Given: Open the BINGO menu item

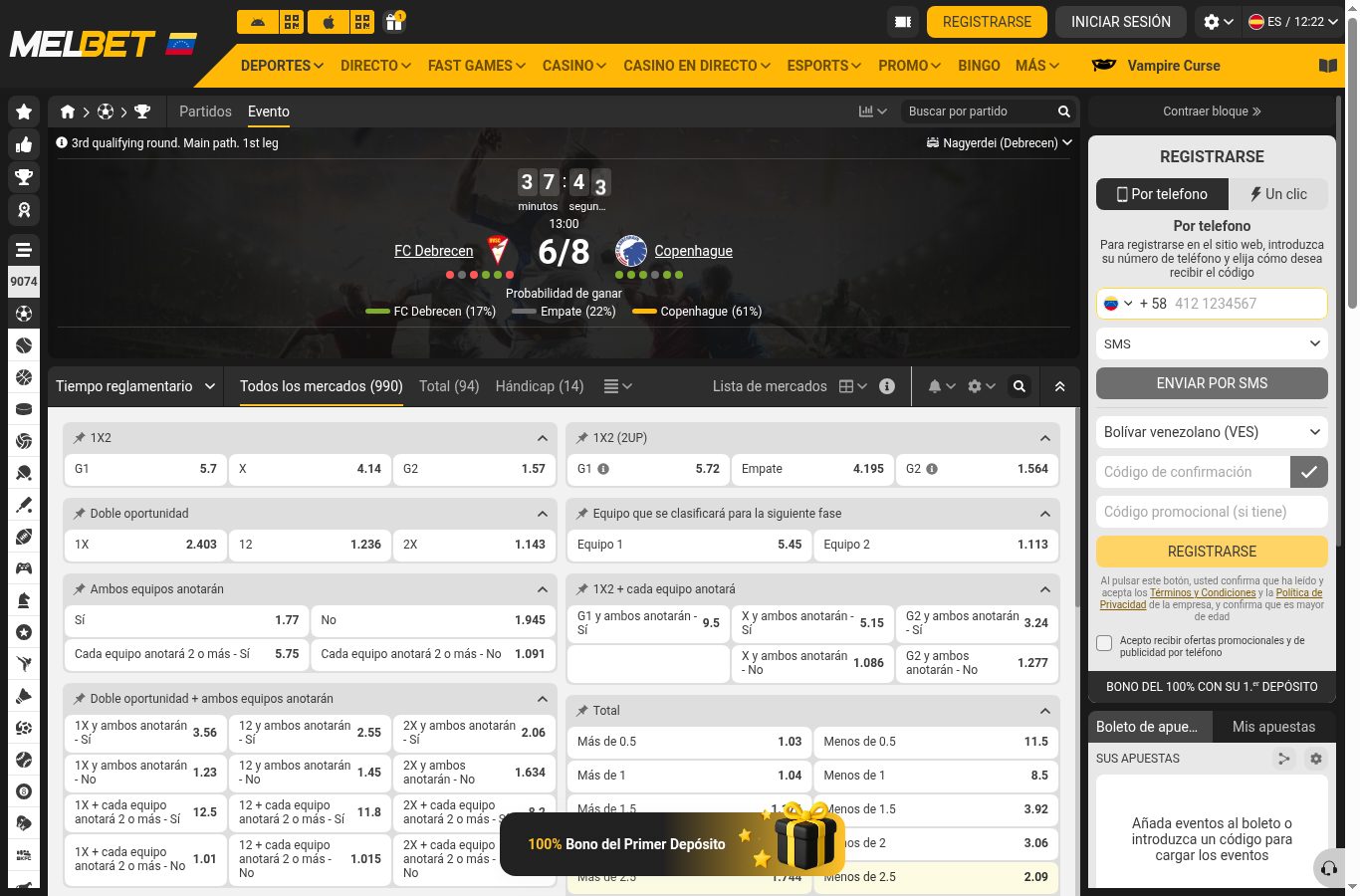Looking at the screenshot, I should [x=979, y=66].
